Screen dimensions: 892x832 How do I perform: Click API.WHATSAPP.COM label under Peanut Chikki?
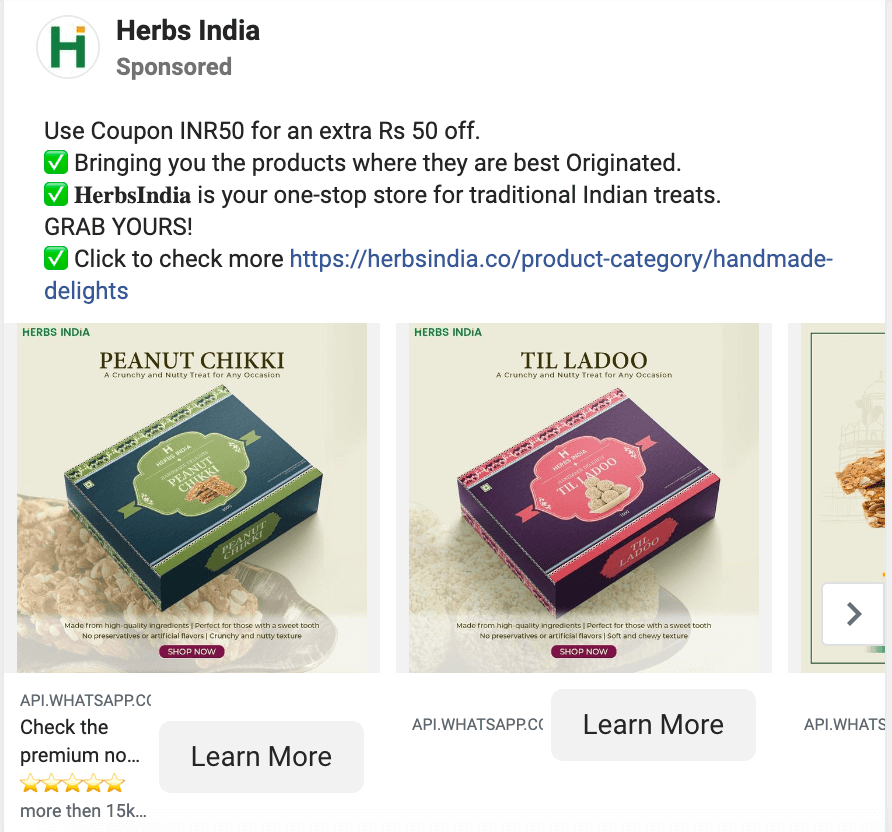click(85, 700)
